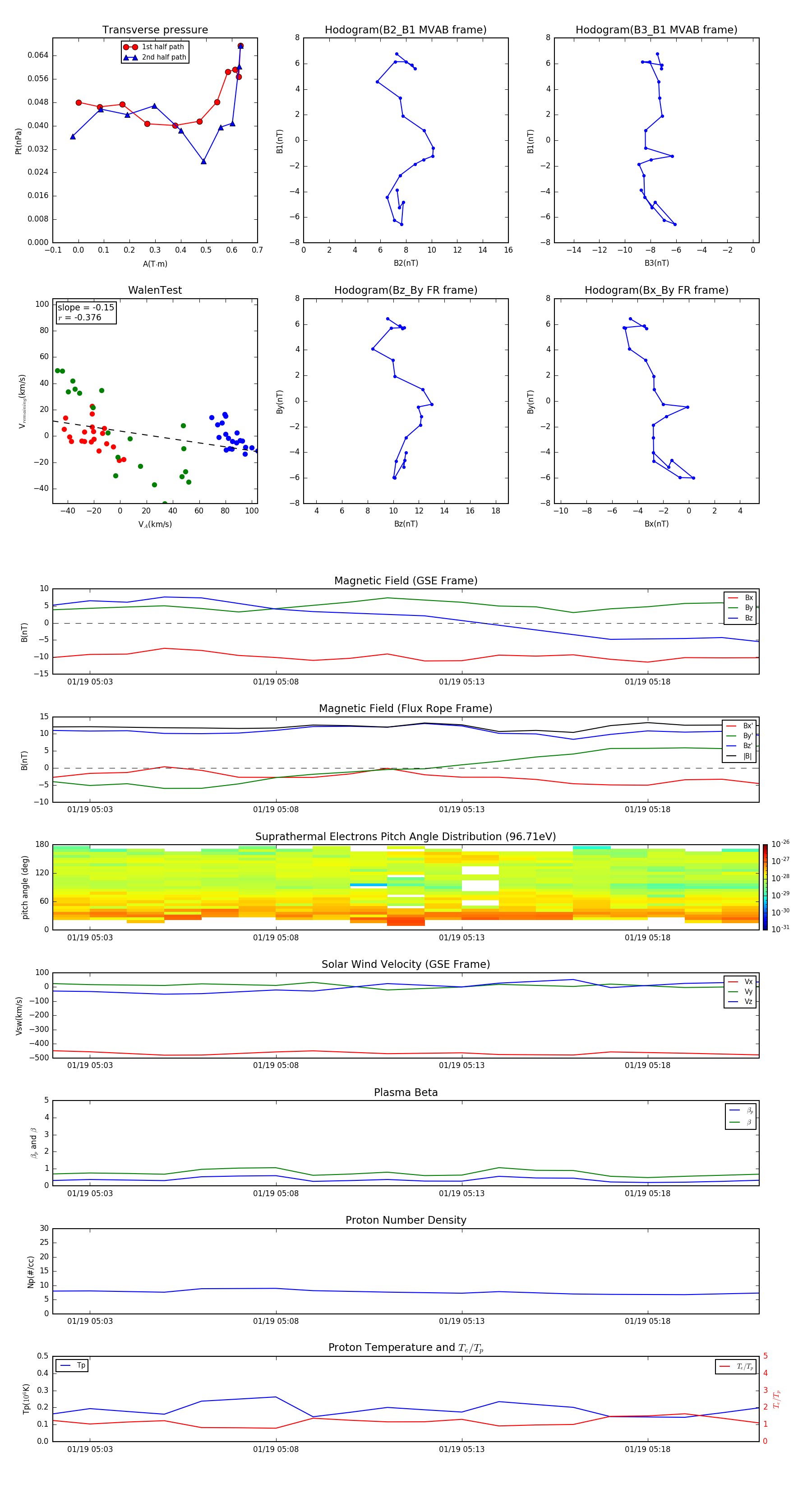This screenshot has width=812, height=1489.
Task: Click the WalenTest plot title
Action: tap(155, 290)
